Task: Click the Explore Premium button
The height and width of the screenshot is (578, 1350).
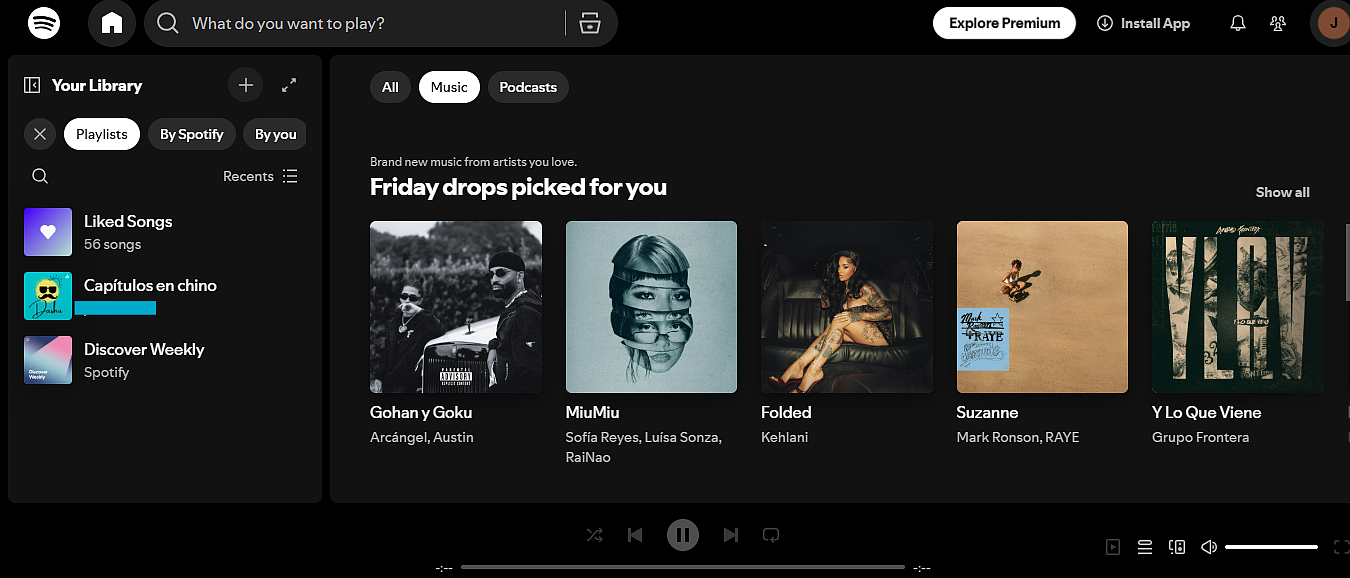Action: tap(1004, 22)
